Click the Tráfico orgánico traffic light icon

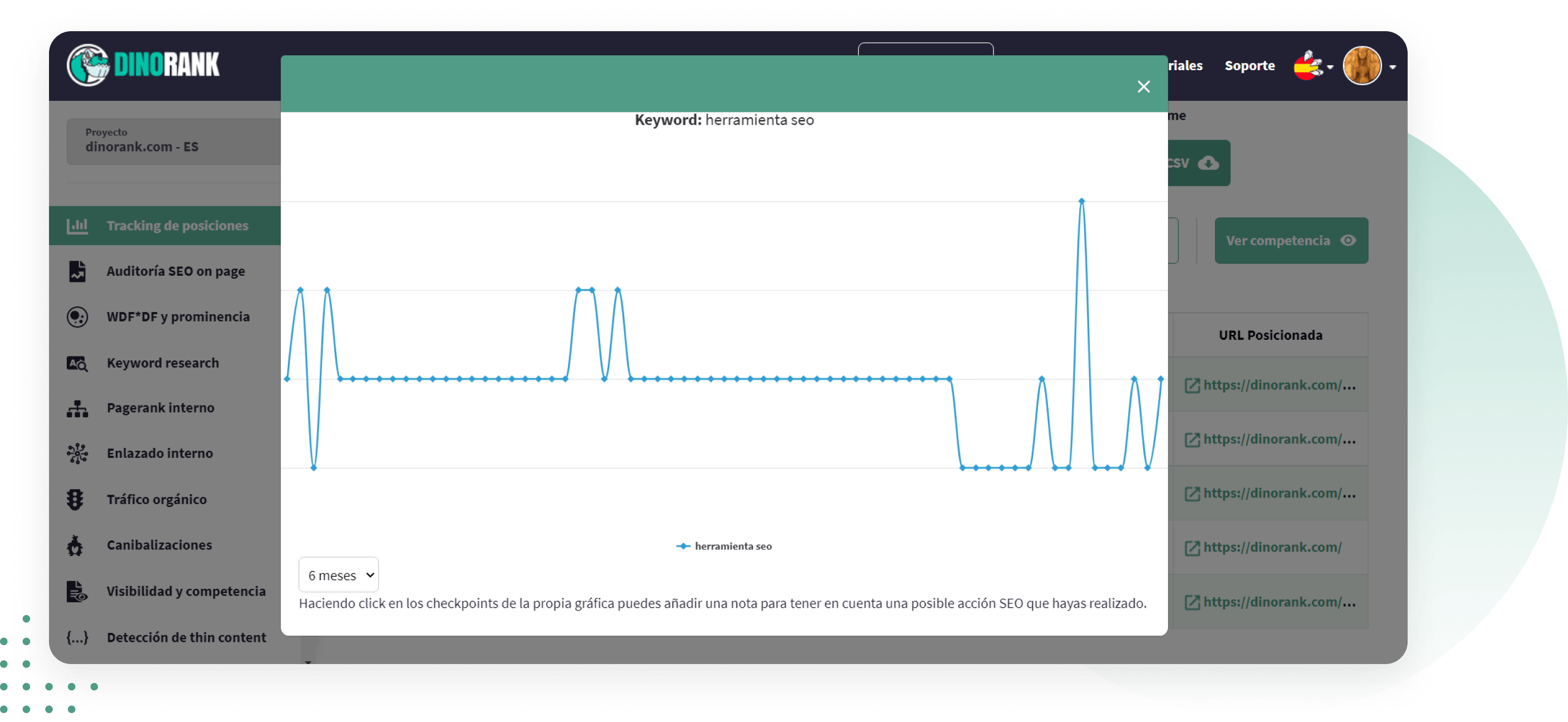[x=75, y=499]
